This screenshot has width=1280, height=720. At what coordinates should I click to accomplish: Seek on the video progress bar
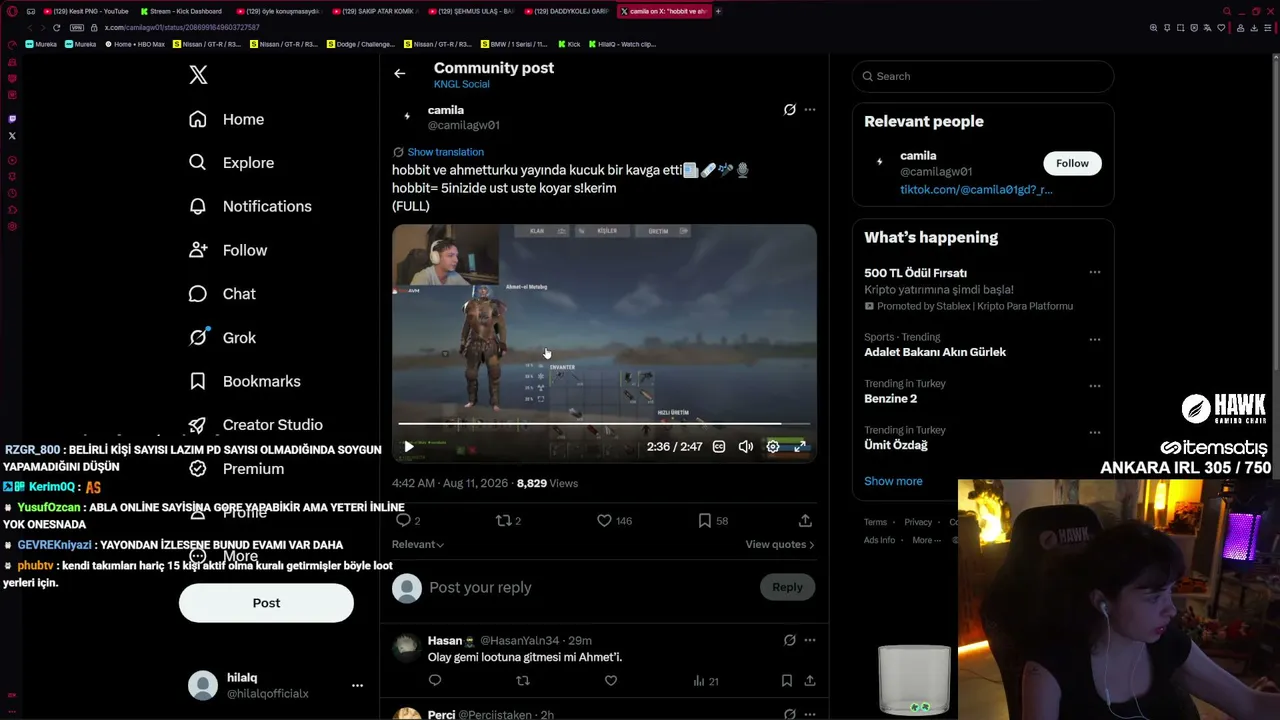tap(604, 424)
